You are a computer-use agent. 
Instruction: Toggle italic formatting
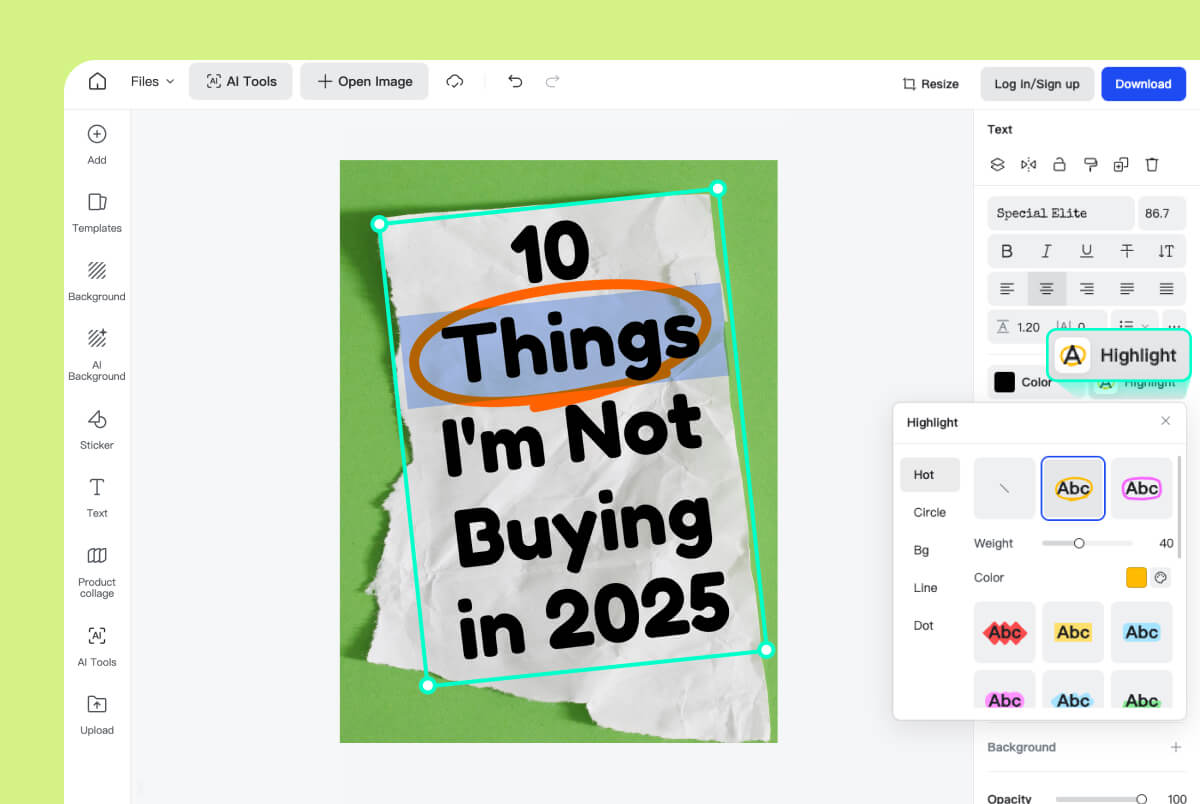point(1047,251)
